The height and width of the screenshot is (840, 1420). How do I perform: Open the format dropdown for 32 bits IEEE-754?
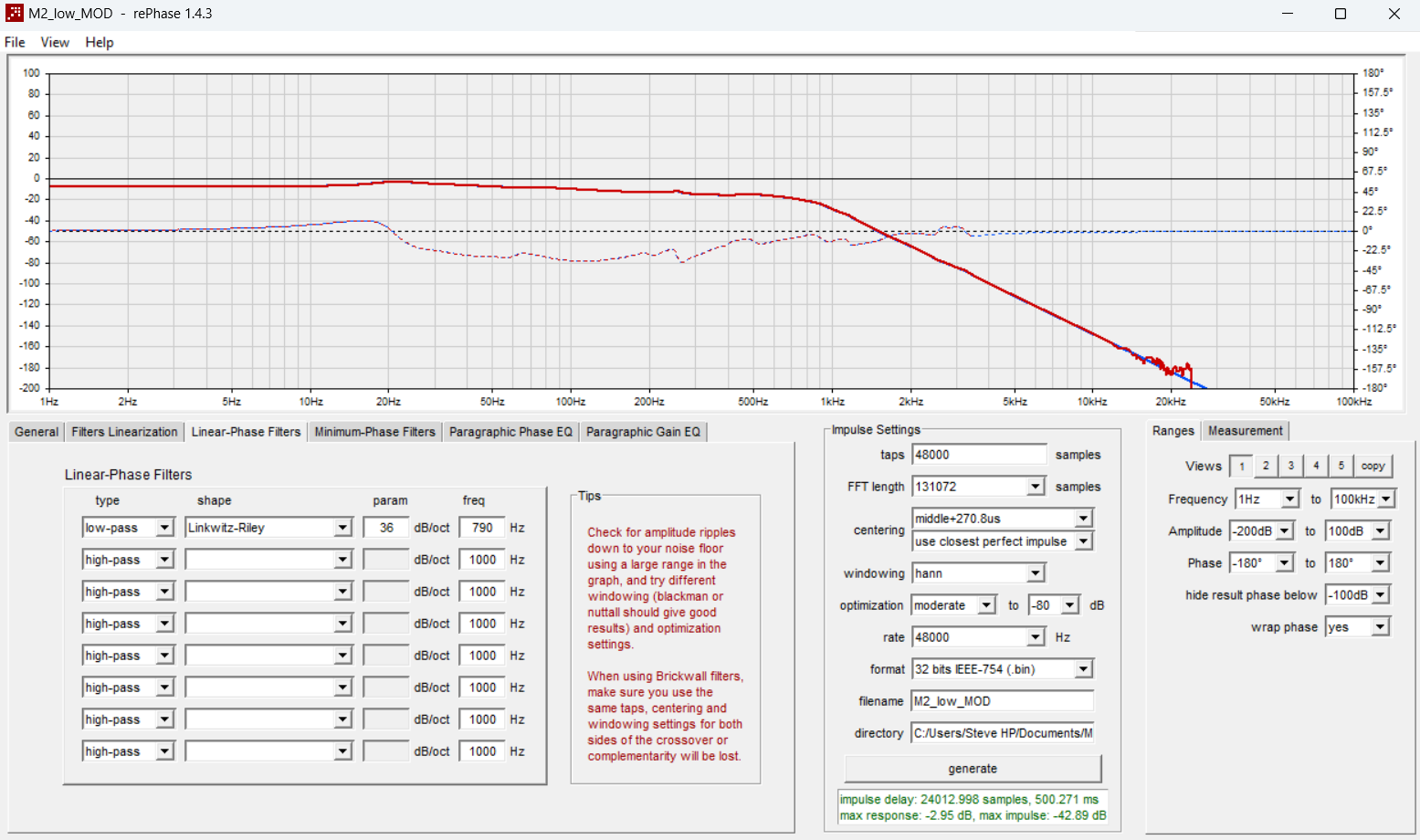(x=1083, y=668)
